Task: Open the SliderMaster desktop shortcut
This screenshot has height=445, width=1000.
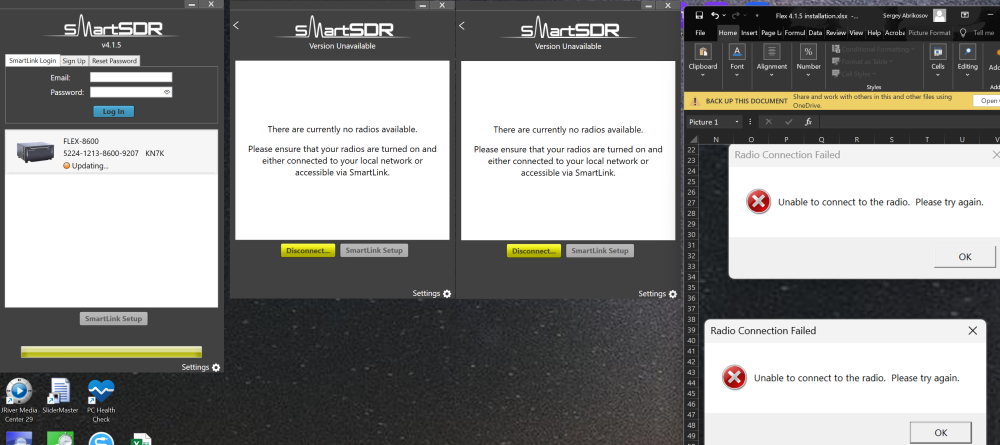Action: (x=60, y=396)
